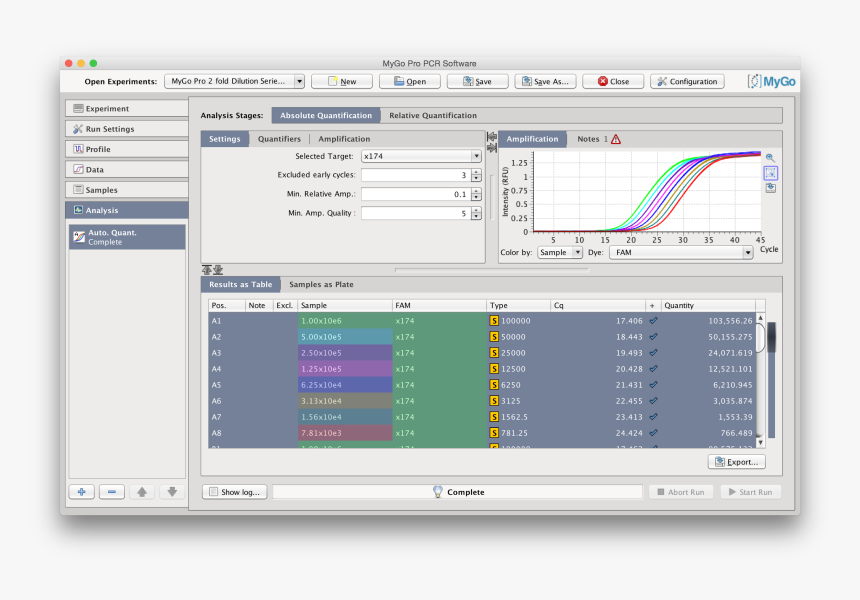Click the checkmark icon in row A6
The width and height of the screenshot is (860, 600).
653,401
